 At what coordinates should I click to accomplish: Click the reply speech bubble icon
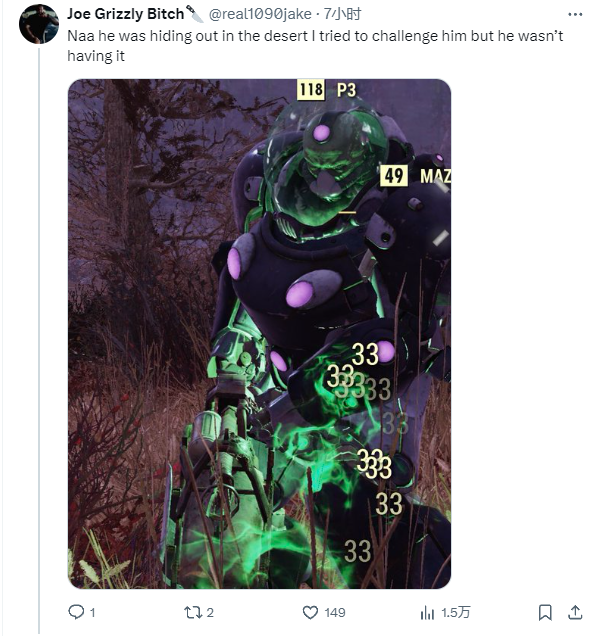(x=76, y=612)
